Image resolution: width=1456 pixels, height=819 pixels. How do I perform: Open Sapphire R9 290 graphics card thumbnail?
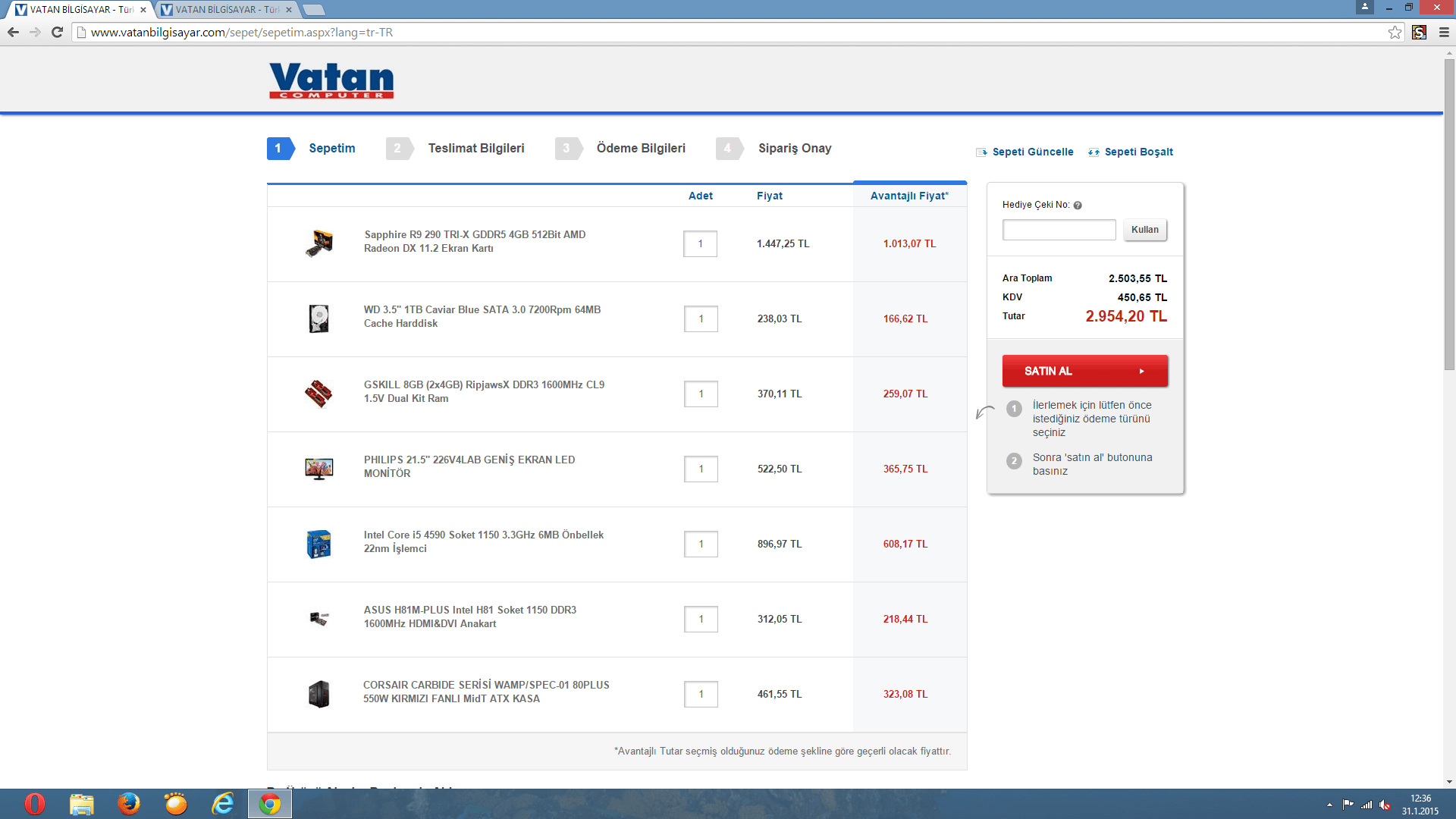[319, 243]
